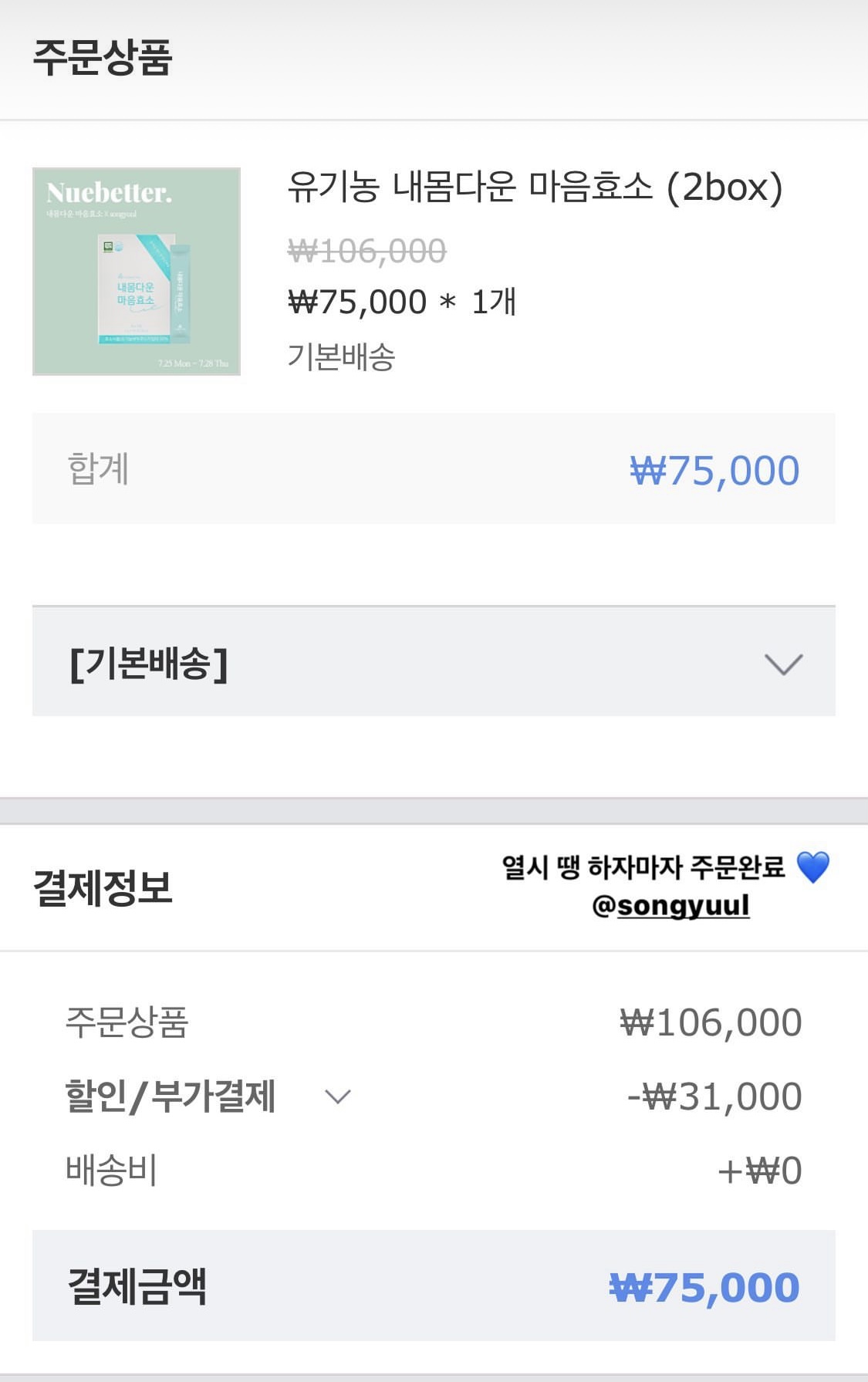Tap the 배송비 shipping fee label
The image size is (868, 1382).
point(111,1170)
